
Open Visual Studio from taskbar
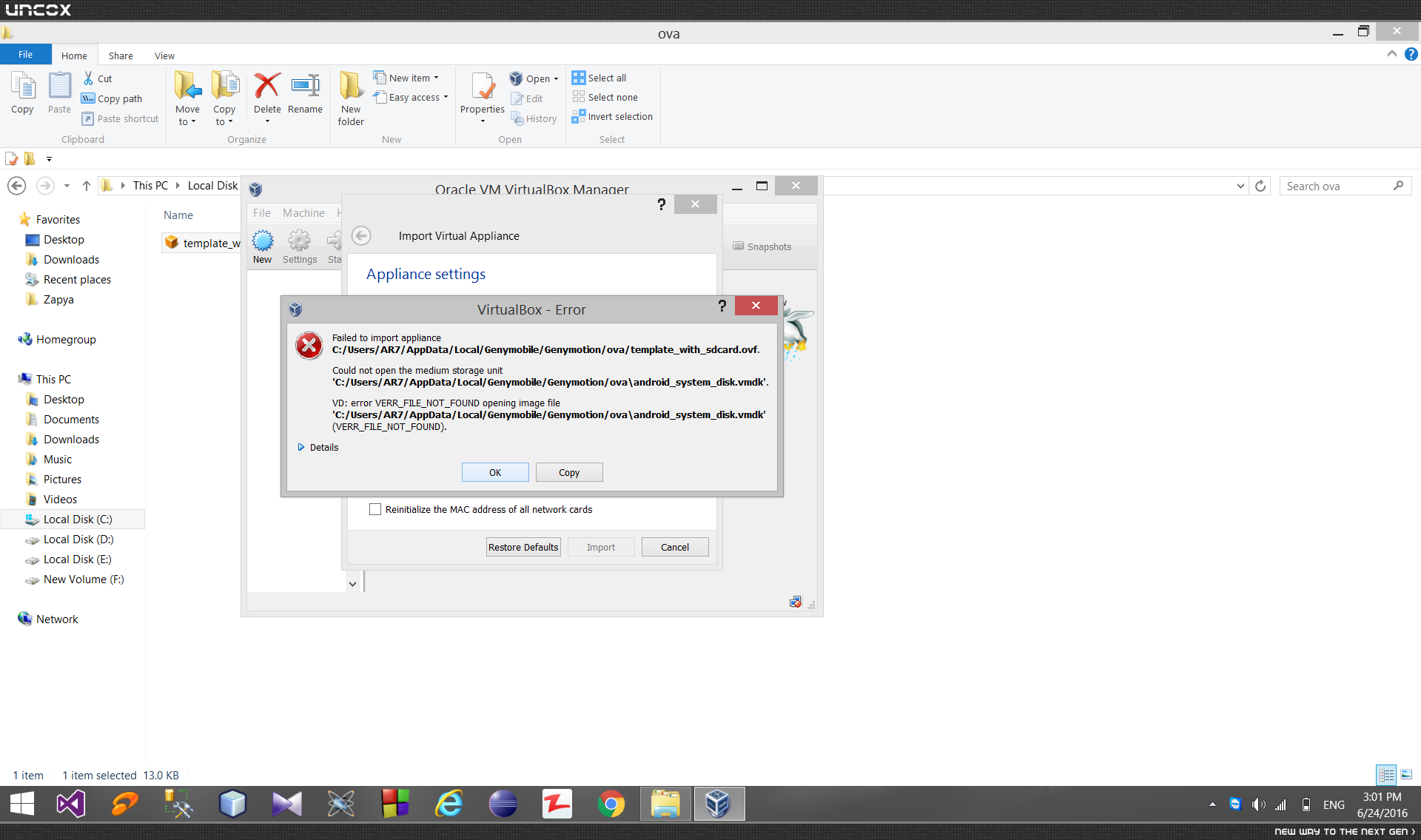click(x=71, y=804)
